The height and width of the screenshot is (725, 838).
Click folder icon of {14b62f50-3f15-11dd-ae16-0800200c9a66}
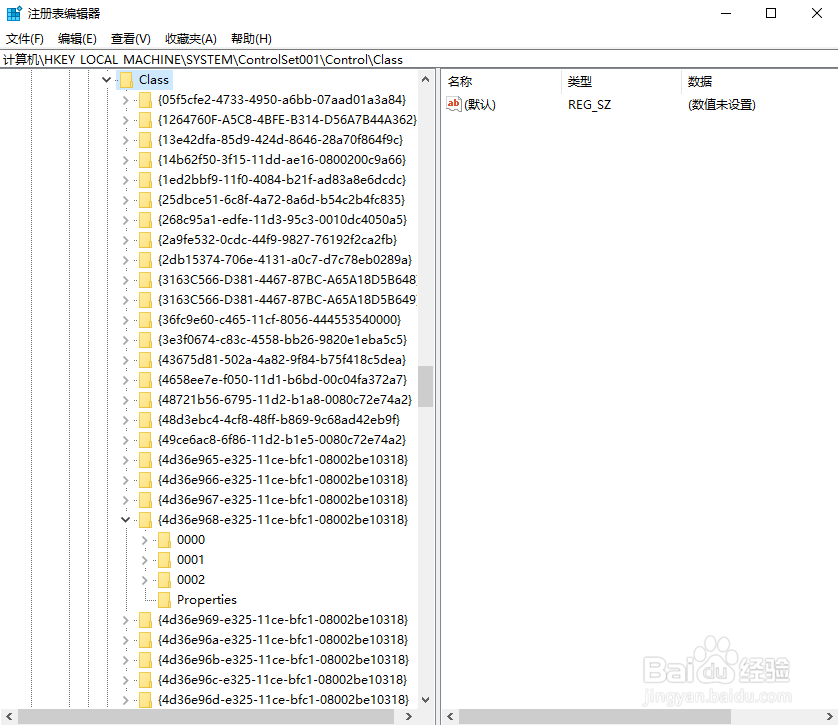pyautogui.click(x=145, y=160)
